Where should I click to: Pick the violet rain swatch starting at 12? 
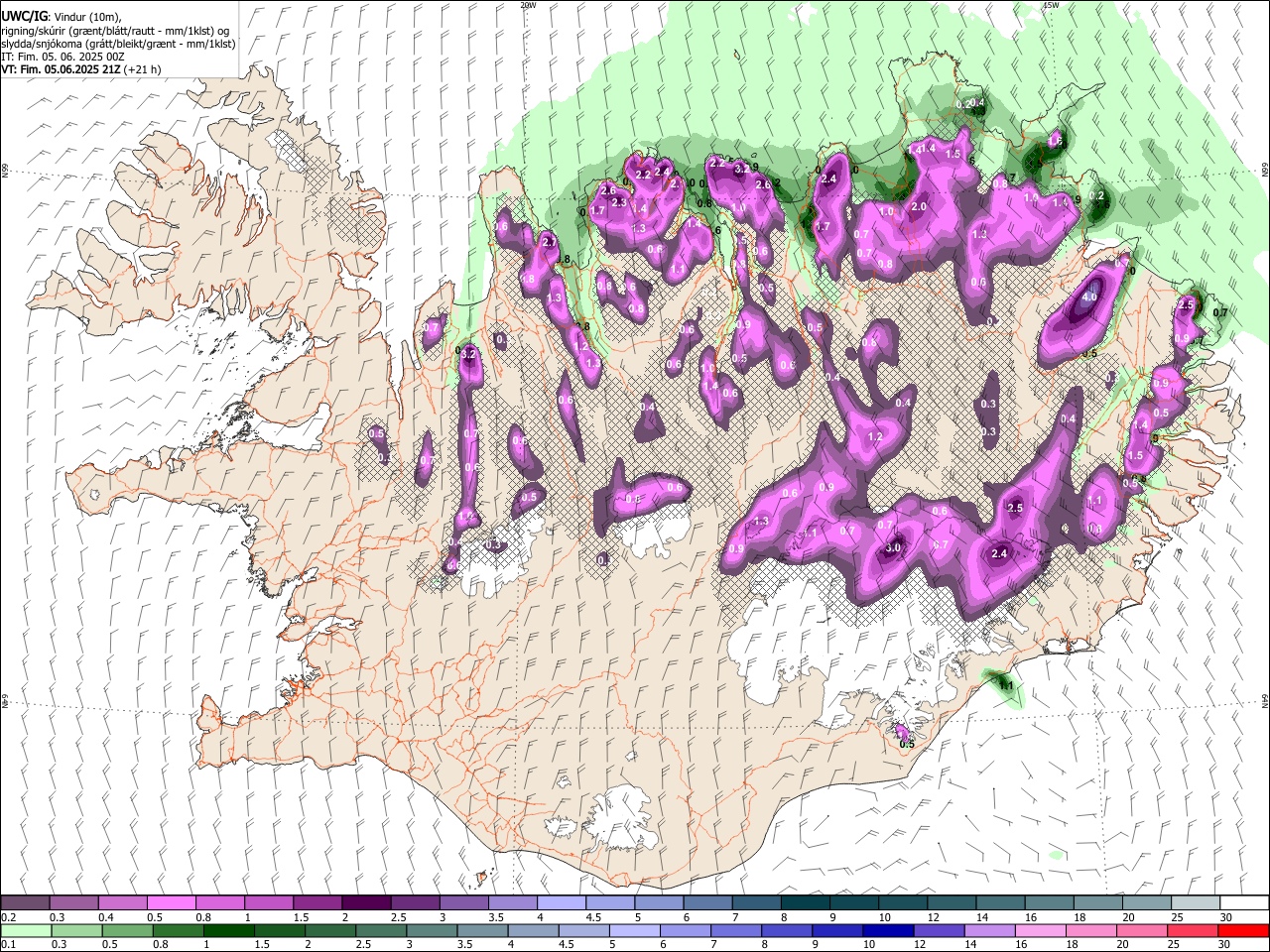(x=939, y=930)
